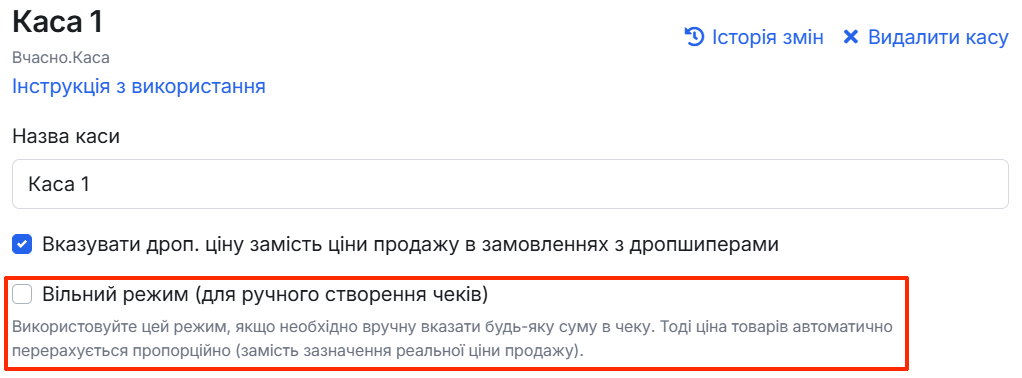The width and height of the screenshot is (1022, 378).
Task: Toggle the blue checked box for дроп. ціну
Action: coord(22,245)
